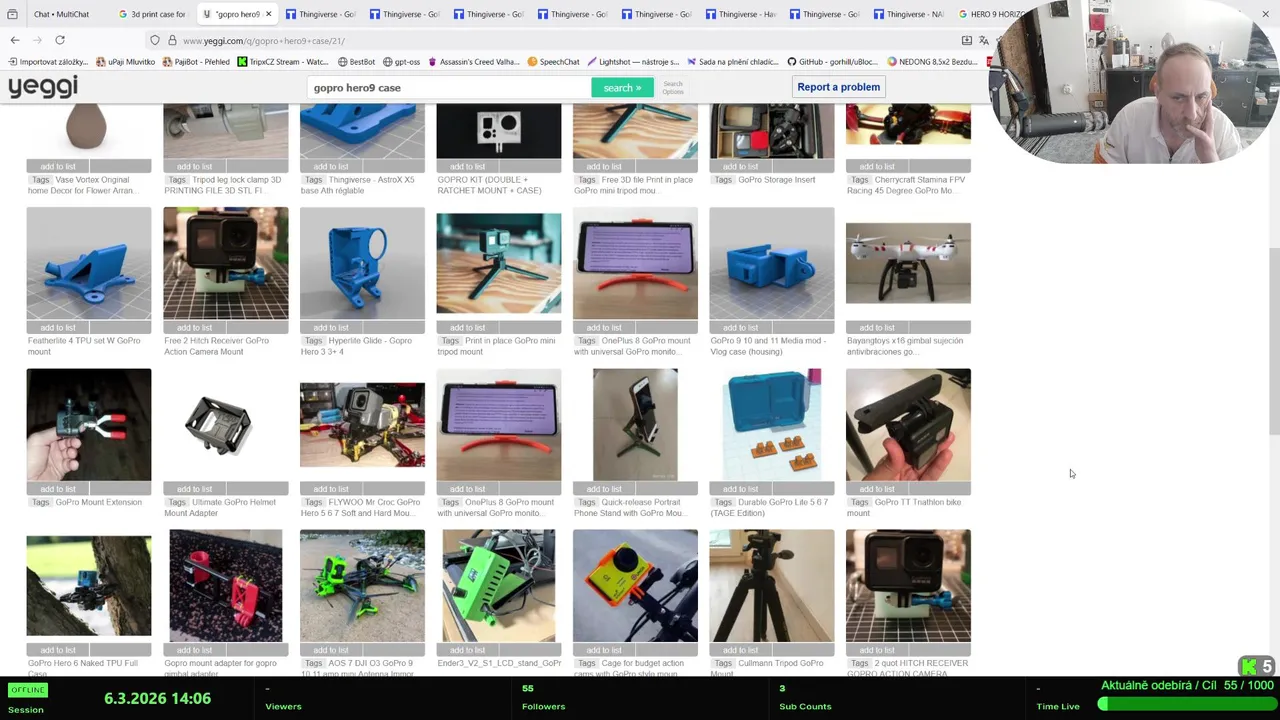Open GoPro Mount Extension thumbnail
The width and height of the screenshot is (1280, 720).
click(x=89, y=425)
